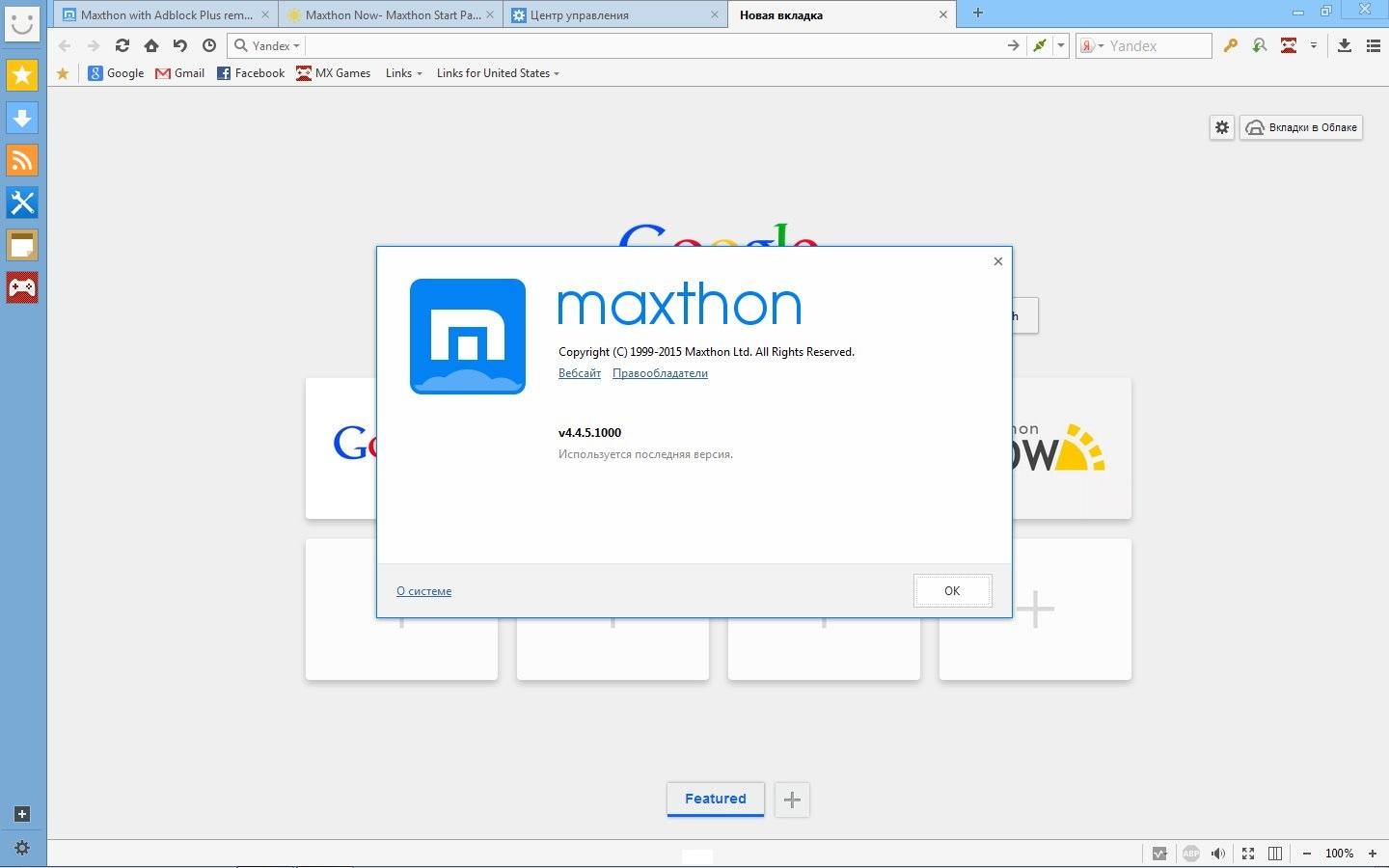Viewport: 1389px width, 868px height.
Task: Reload the page with the refresh icon
Action: [x=123, y=45]
